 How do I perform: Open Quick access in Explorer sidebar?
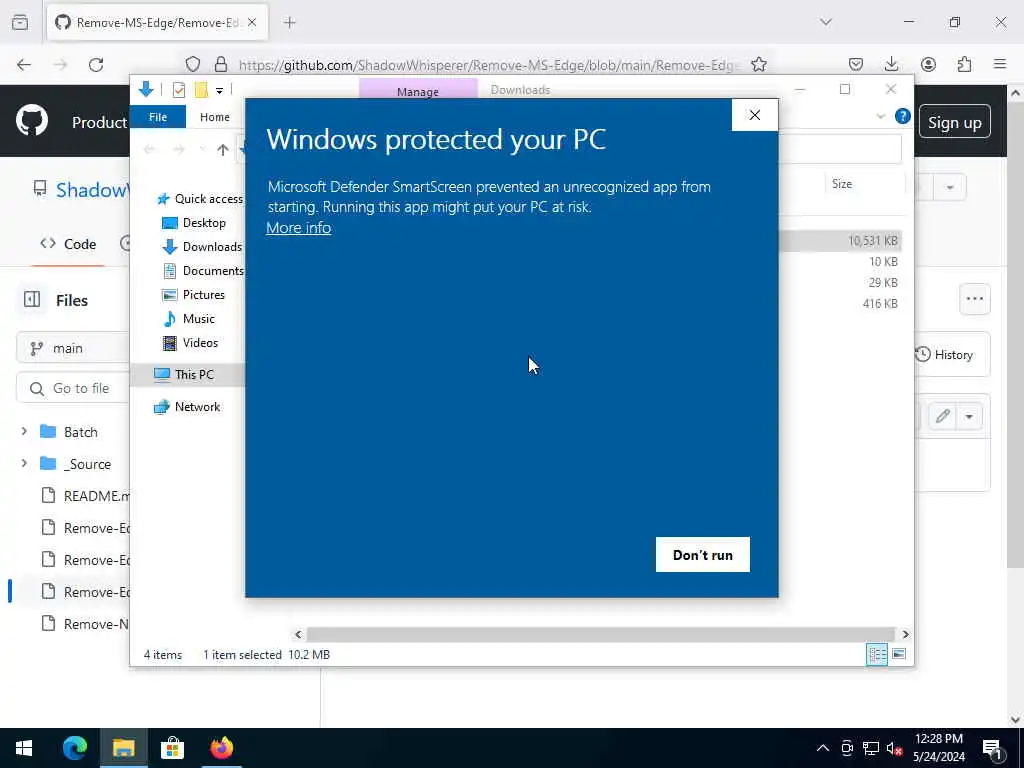coord(208,199)
